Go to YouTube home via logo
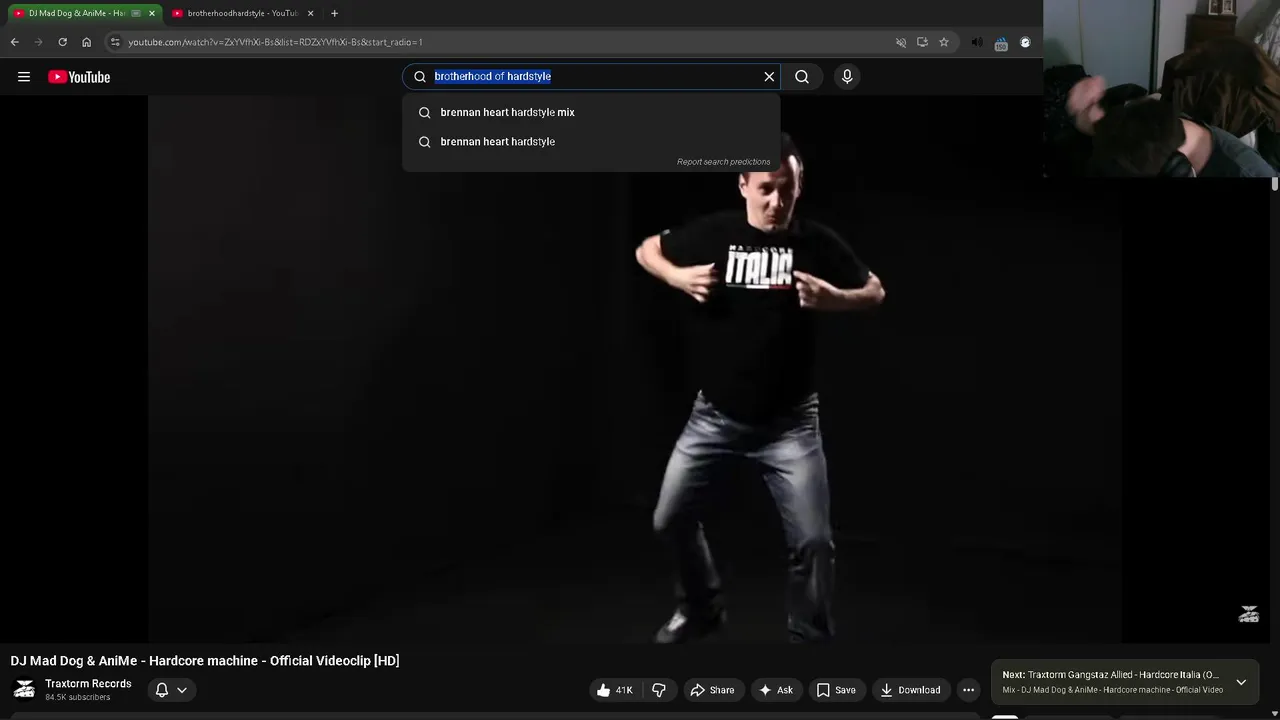The height and width of the screenshot is (720, 1280). pos(79,77)
